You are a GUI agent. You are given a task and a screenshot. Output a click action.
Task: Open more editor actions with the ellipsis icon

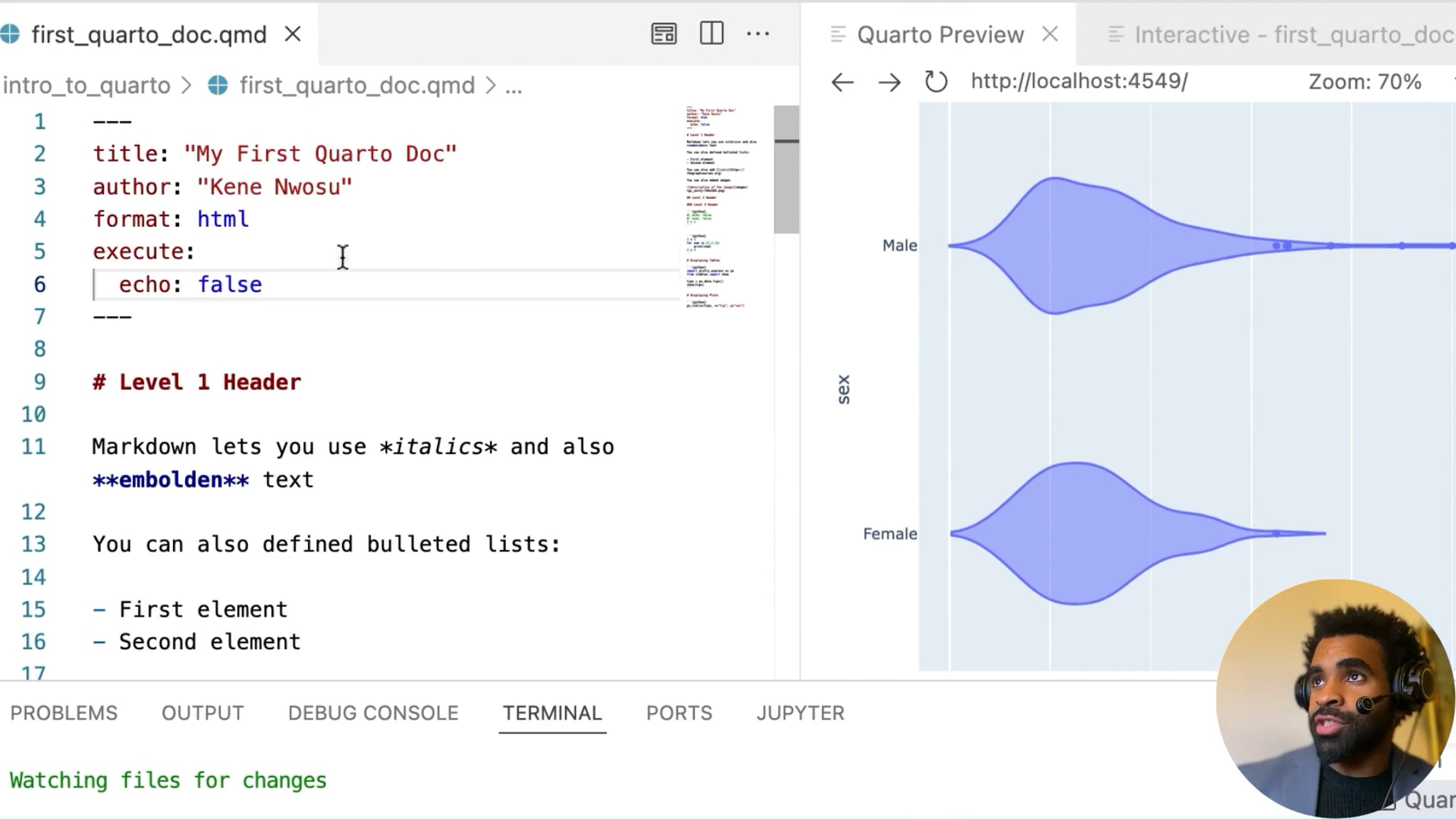coord(758,34)
